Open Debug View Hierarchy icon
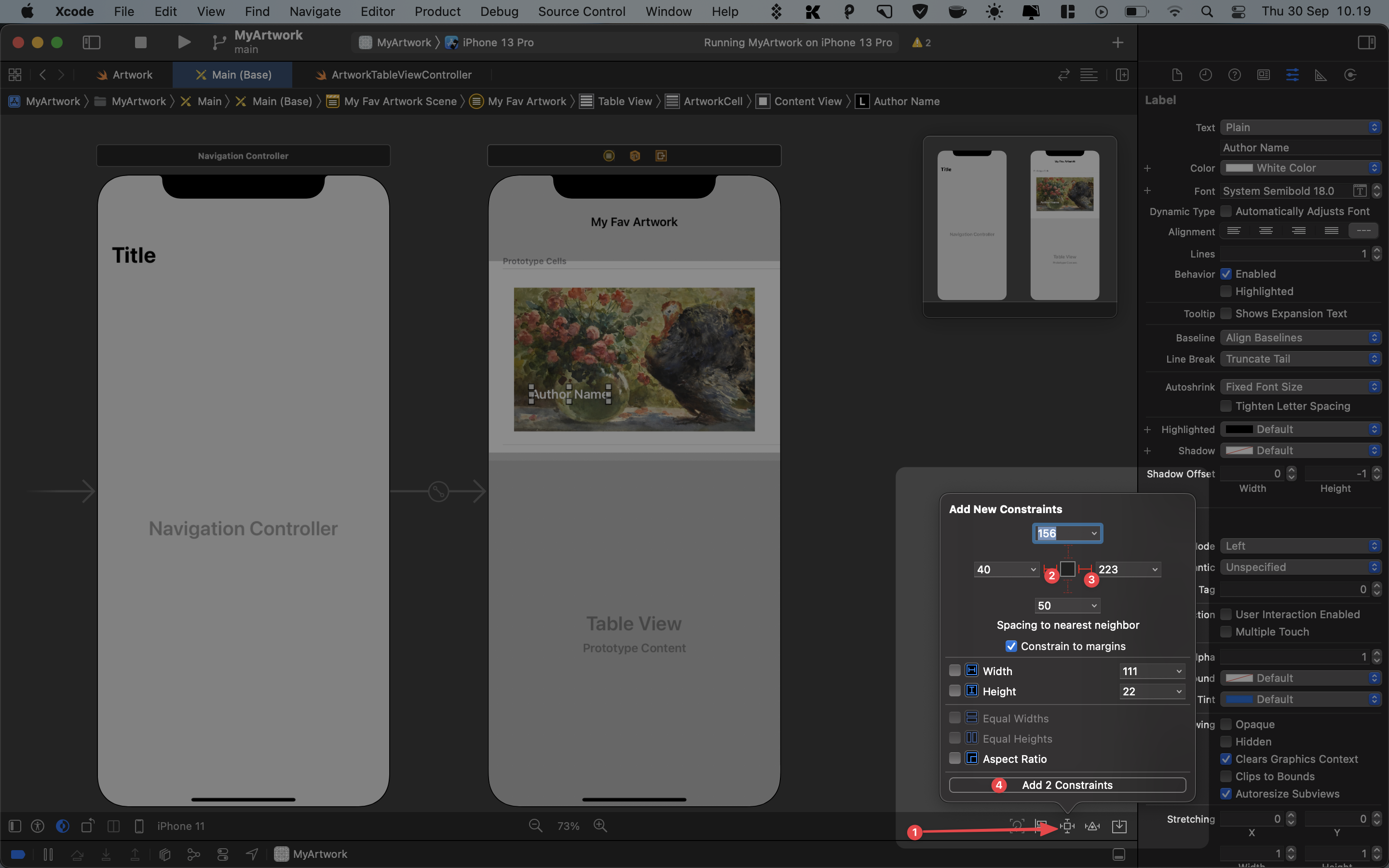The image size is (1389, 868). pyautogui.click(x=165, y=854)
